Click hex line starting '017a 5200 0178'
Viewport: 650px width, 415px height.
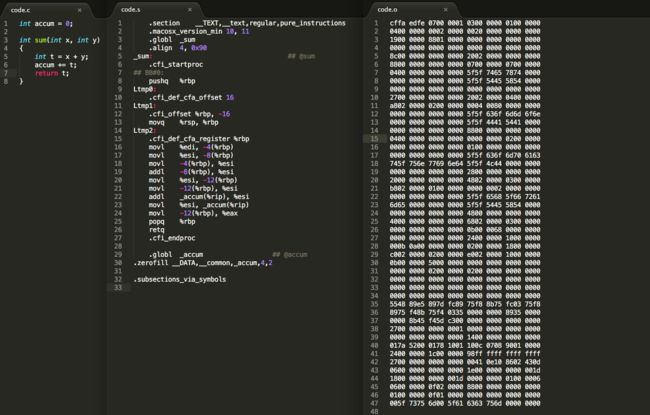[x=465, y=346]
